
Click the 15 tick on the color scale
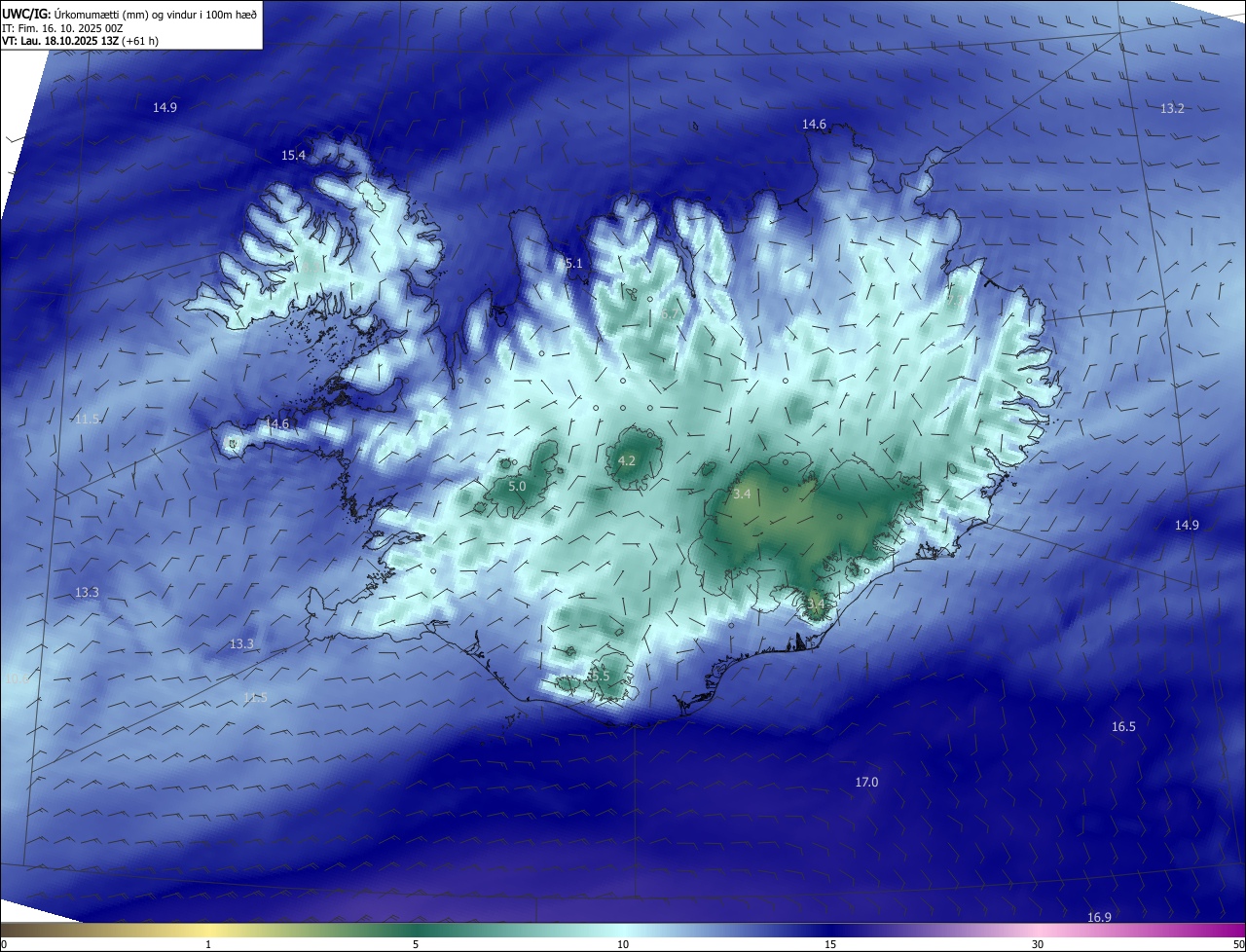click(x=830, y=945)
